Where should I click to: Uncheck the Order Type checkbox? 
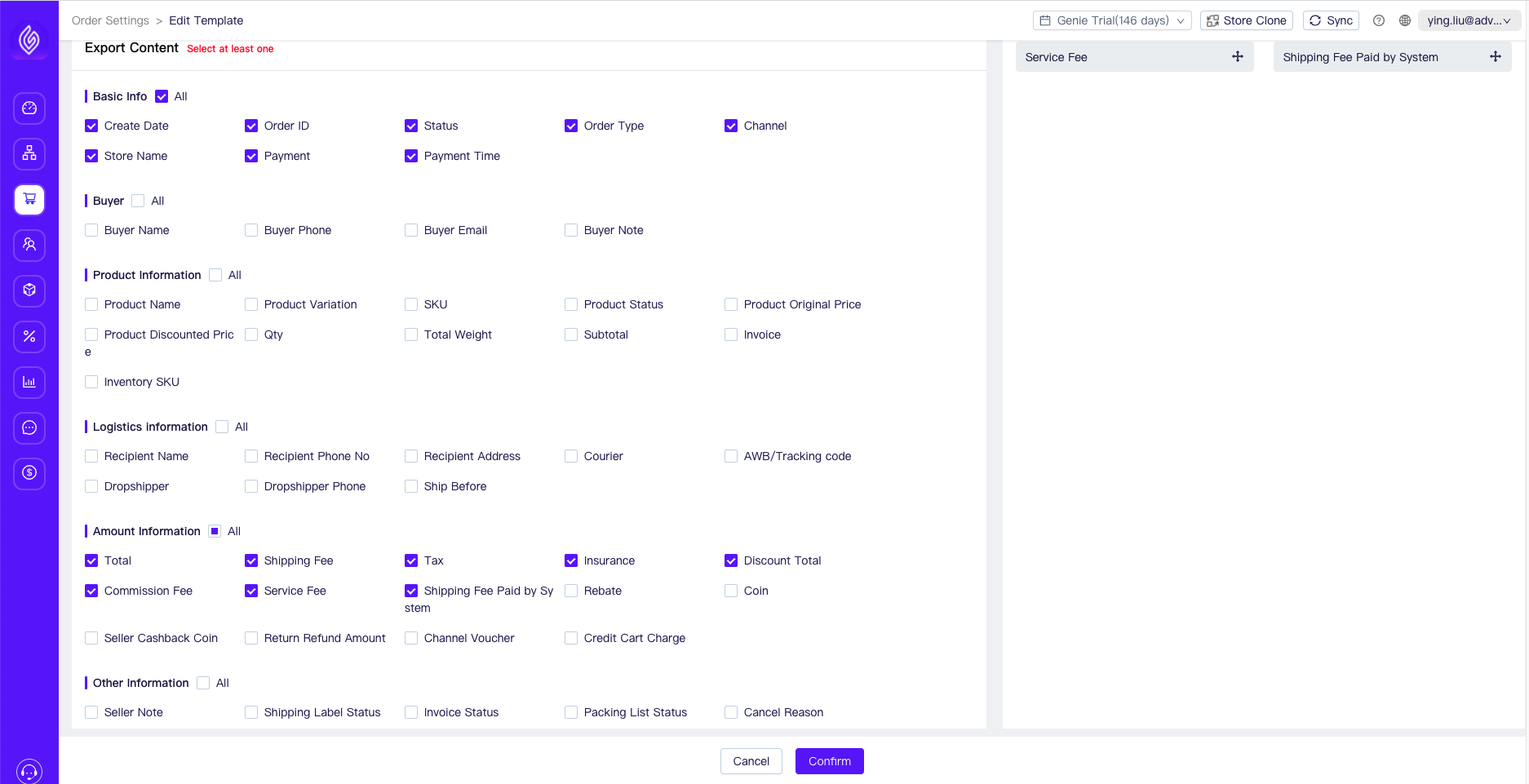pyautogui.click(x=571, y=126)
